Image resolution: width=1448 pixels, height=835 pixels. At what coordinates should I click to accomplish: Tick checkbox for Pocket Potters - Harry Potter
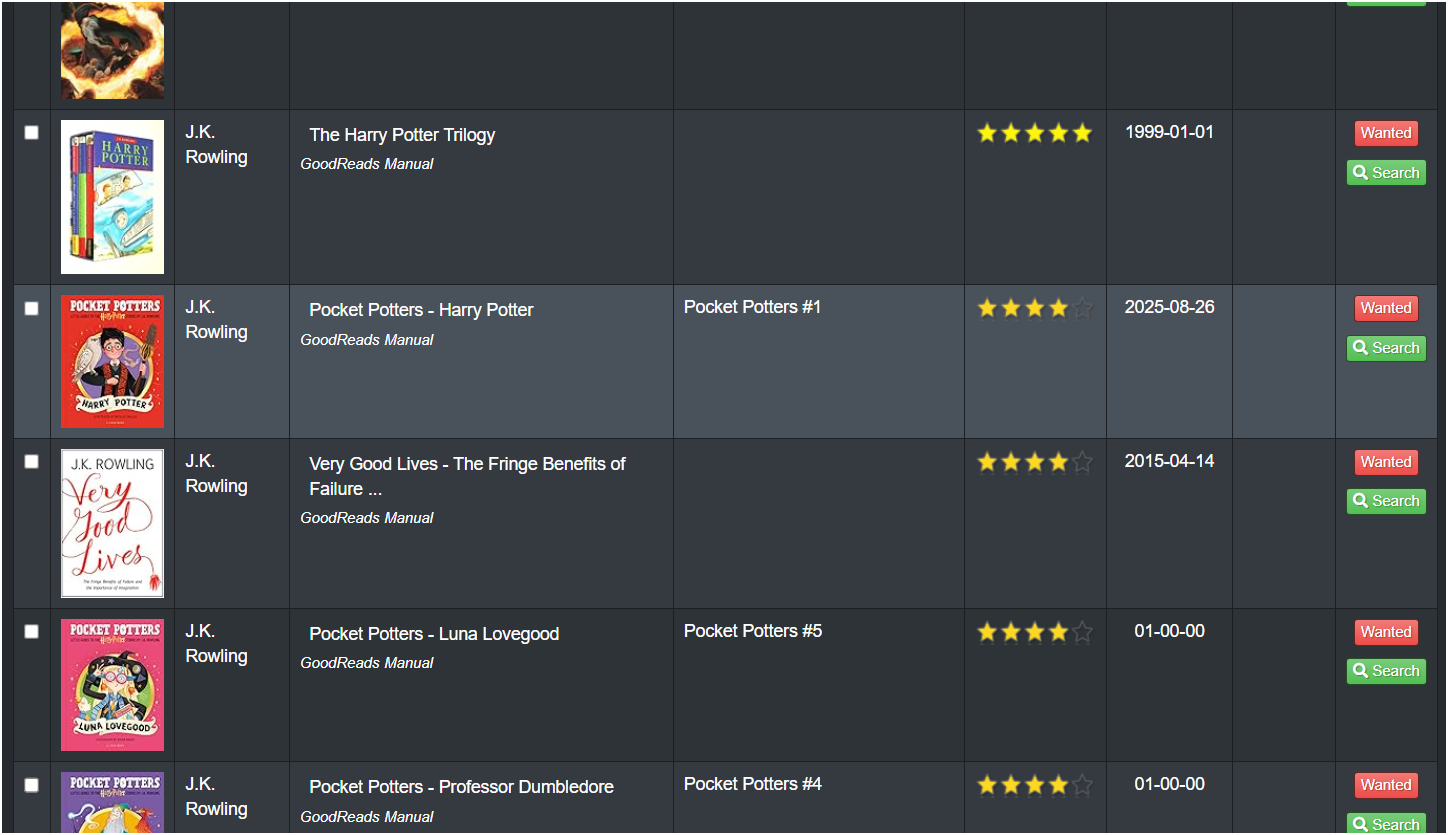(x=32, y=308)
